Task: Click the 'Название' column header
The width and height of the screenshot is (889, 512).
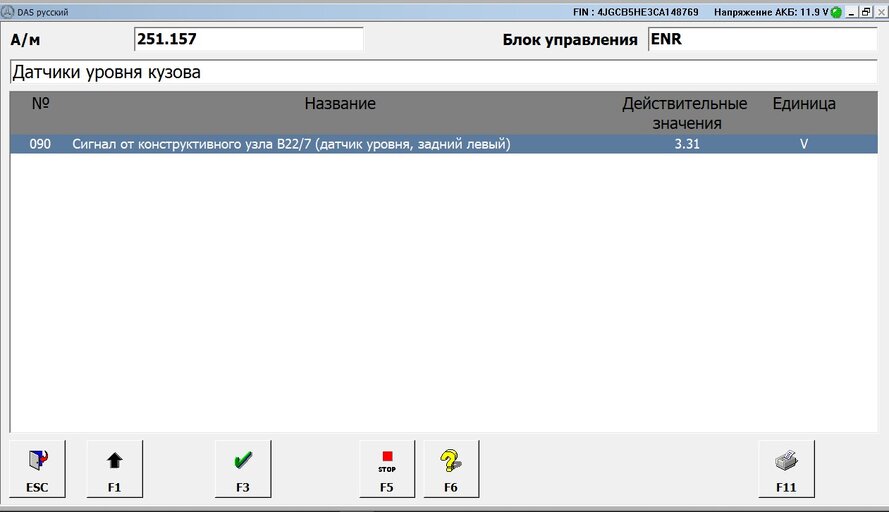Action: click(x=340, y=103)
